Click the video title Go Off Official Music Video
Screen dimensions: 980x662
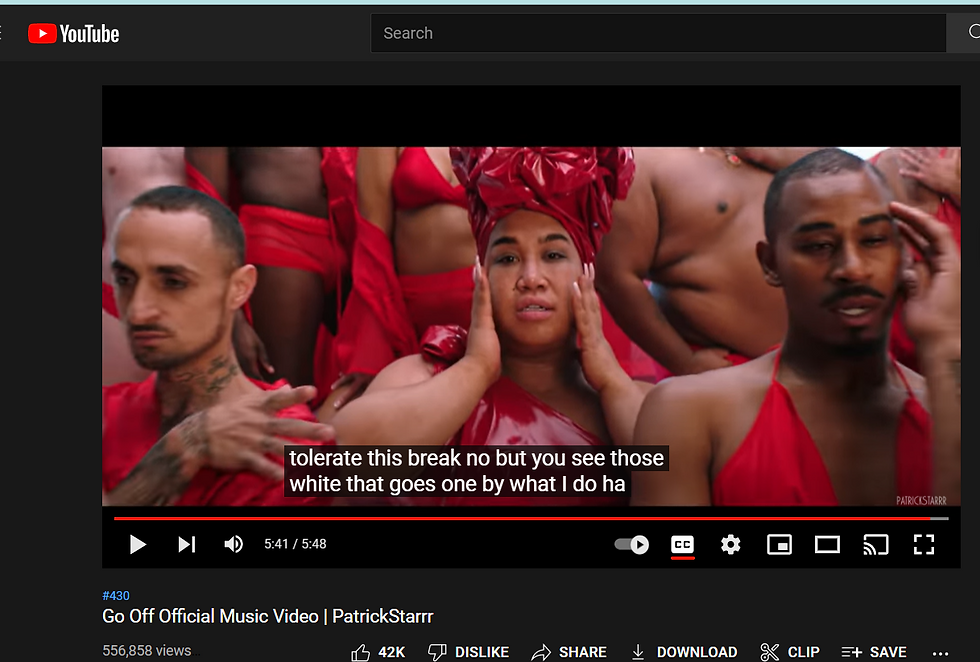(x=268, y=616)
